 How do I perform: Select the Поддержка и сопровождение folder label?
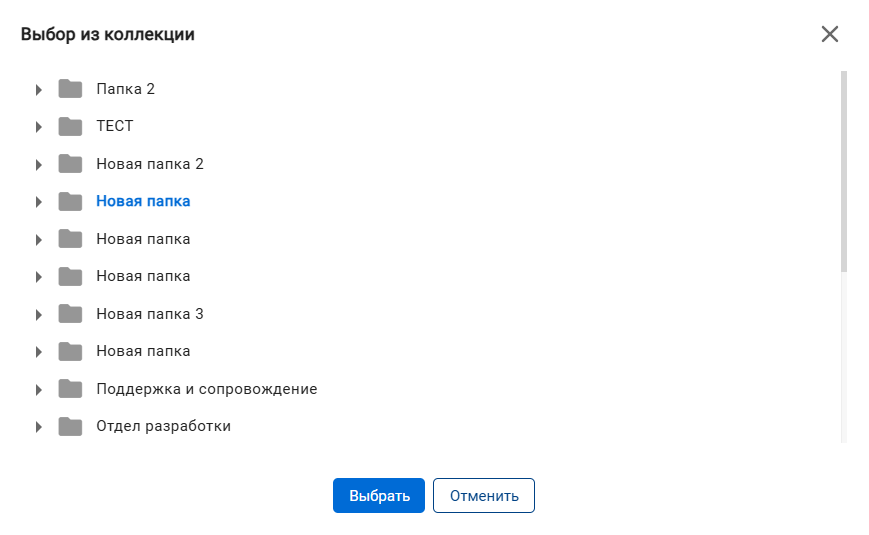tap(207, 389)
